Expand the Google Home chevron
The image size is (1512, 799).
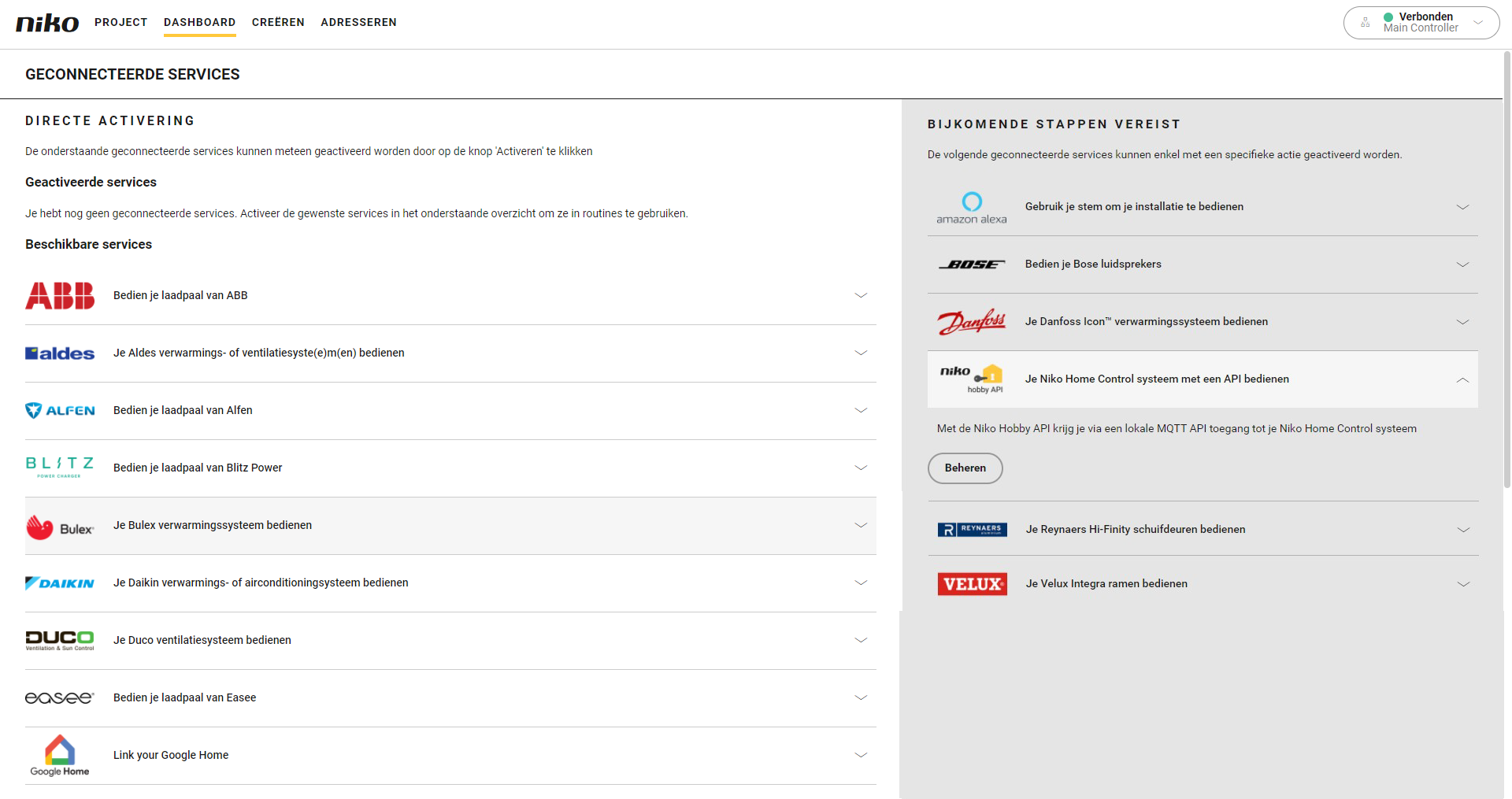point(861,755)
